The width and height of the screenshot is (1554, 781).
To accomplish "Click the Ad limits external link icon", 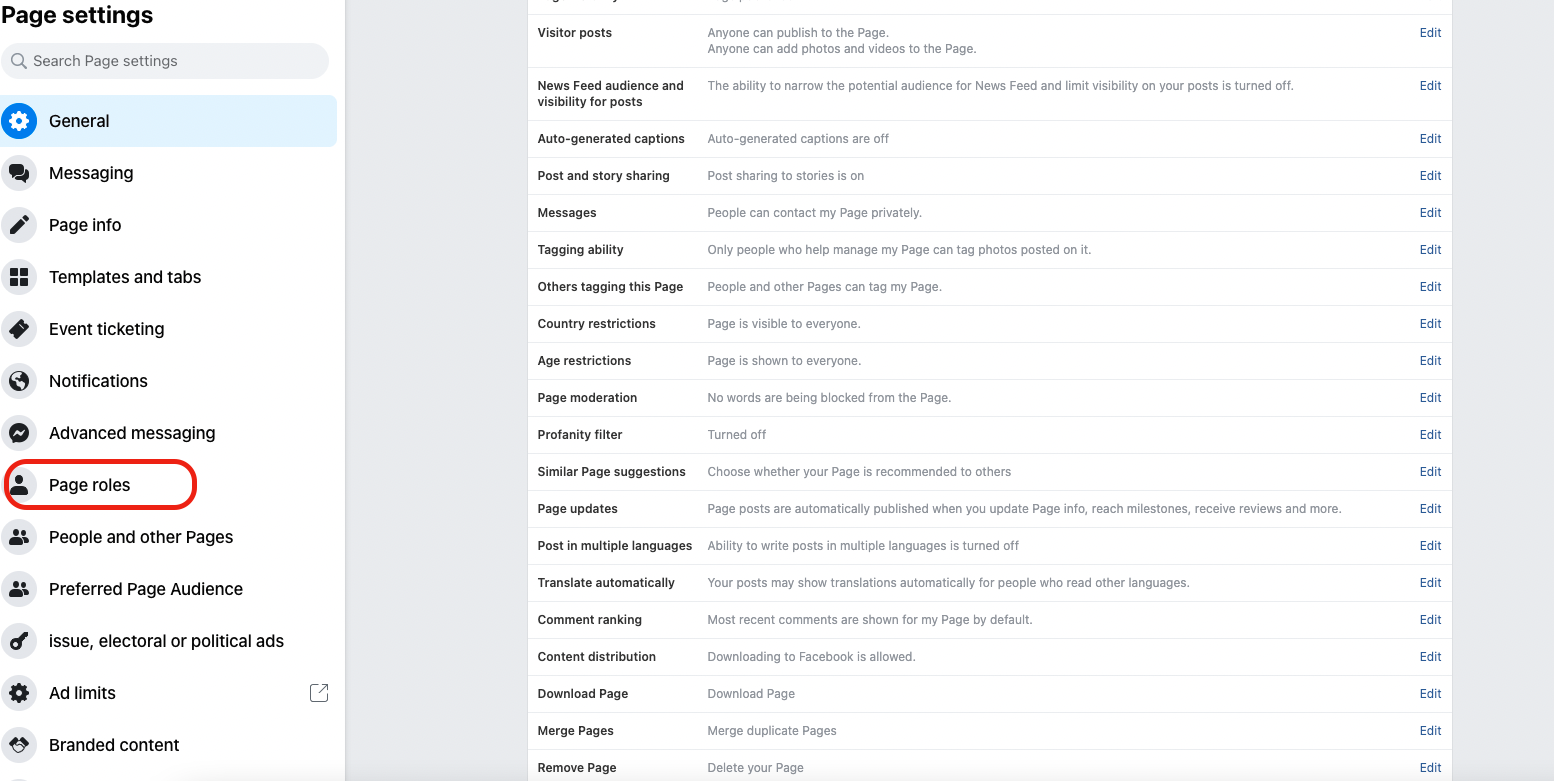I will click(319, 693).
